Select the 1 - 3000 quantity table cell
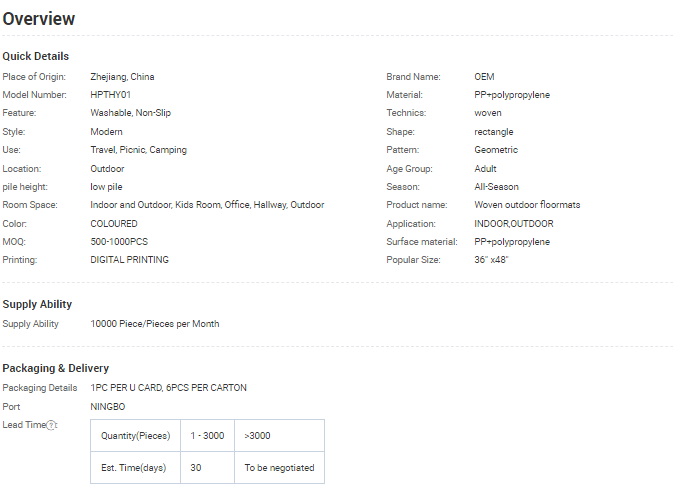Screen dimensions: 673x493 click(x=205, y=436)
